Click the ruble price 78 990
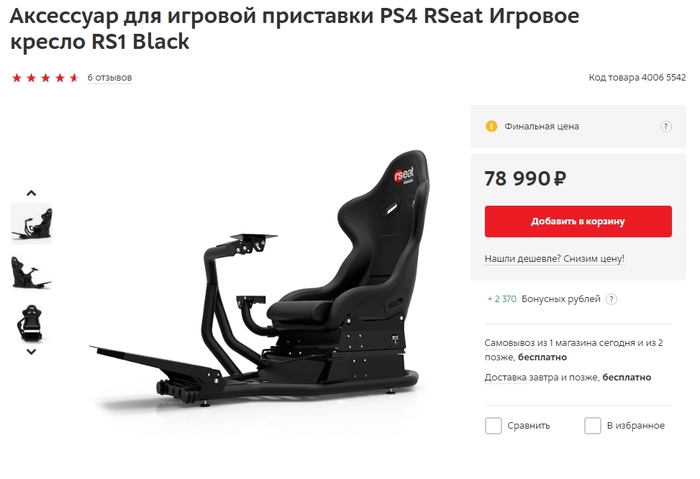Viewport: 700px width, 479px height. point(525,179)
